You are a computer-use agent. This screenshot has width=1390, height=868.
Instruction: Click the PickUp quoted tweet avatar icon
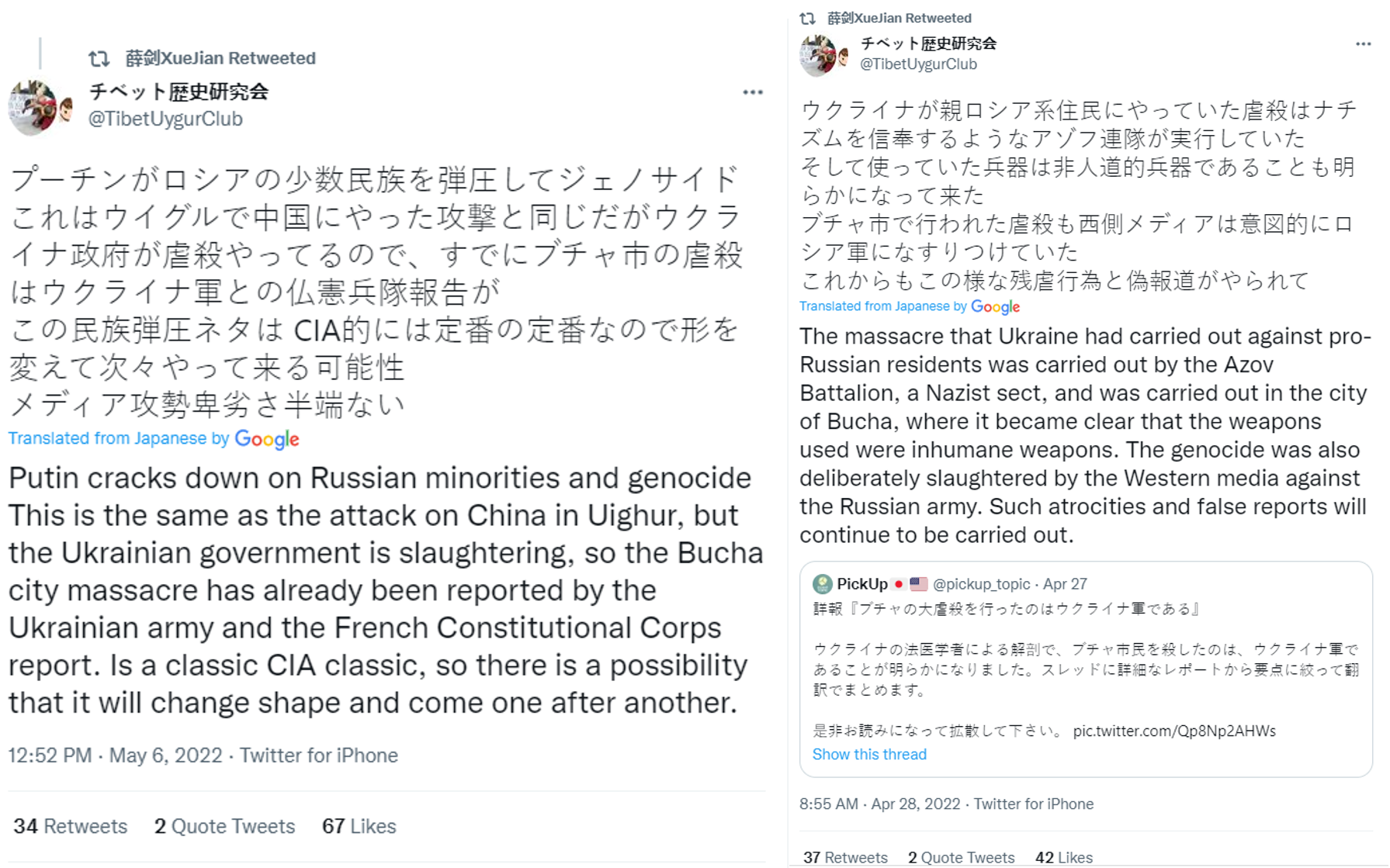coord(822,584)
